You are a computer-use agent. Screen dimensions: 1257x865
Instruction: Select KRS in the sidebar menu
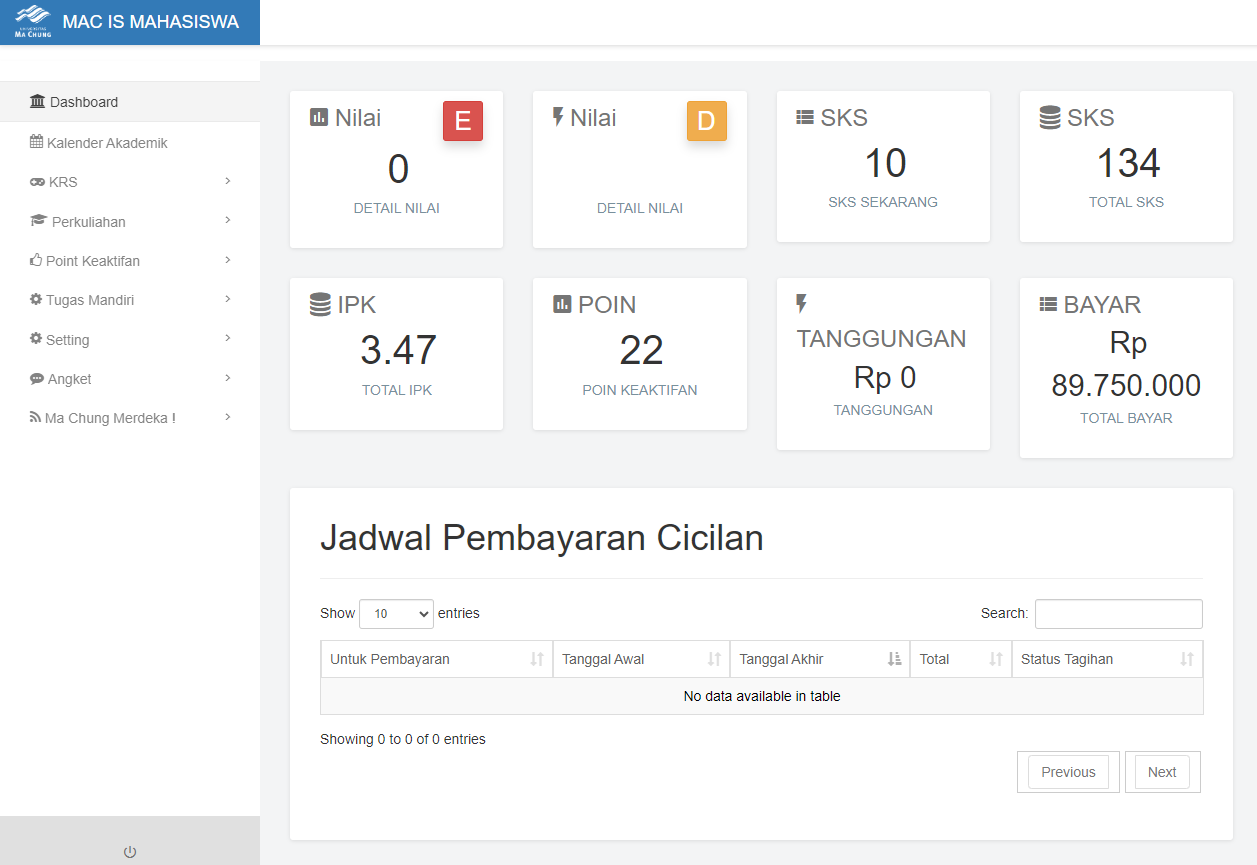(x=130, y=182)
